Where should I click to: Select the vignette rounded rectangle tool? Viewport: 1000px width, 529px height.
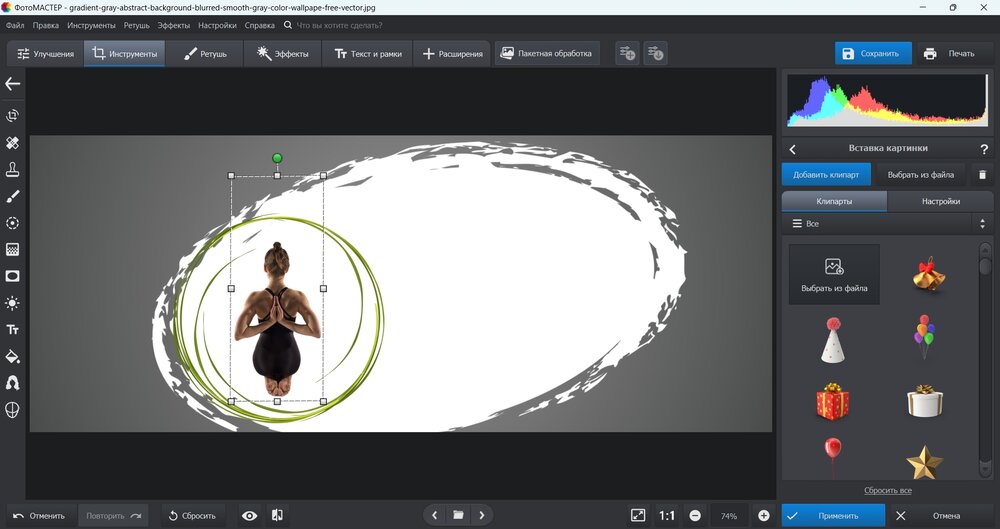pos(13,276)
